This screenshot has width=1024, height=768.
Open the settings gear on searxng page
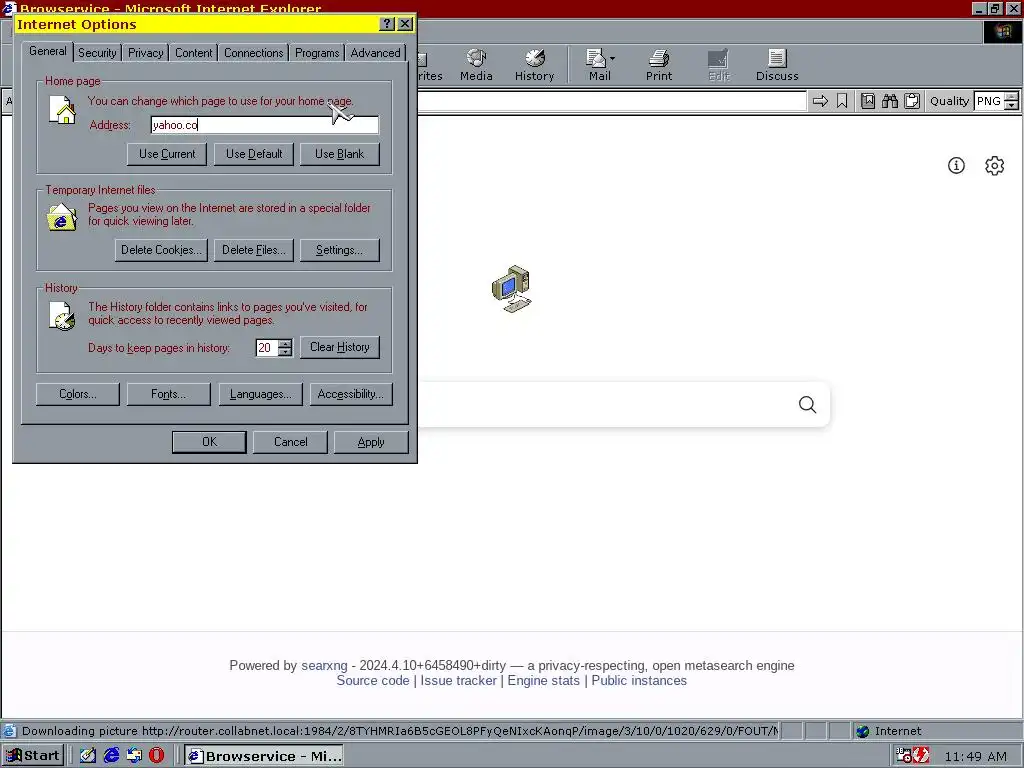point(994,166)
